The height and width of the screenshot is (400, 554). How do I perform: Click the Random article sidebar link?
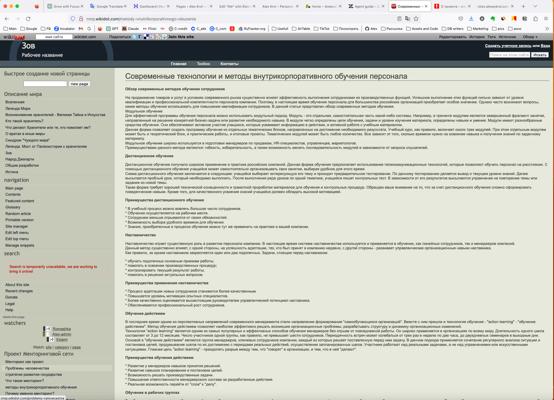point(18,213)
